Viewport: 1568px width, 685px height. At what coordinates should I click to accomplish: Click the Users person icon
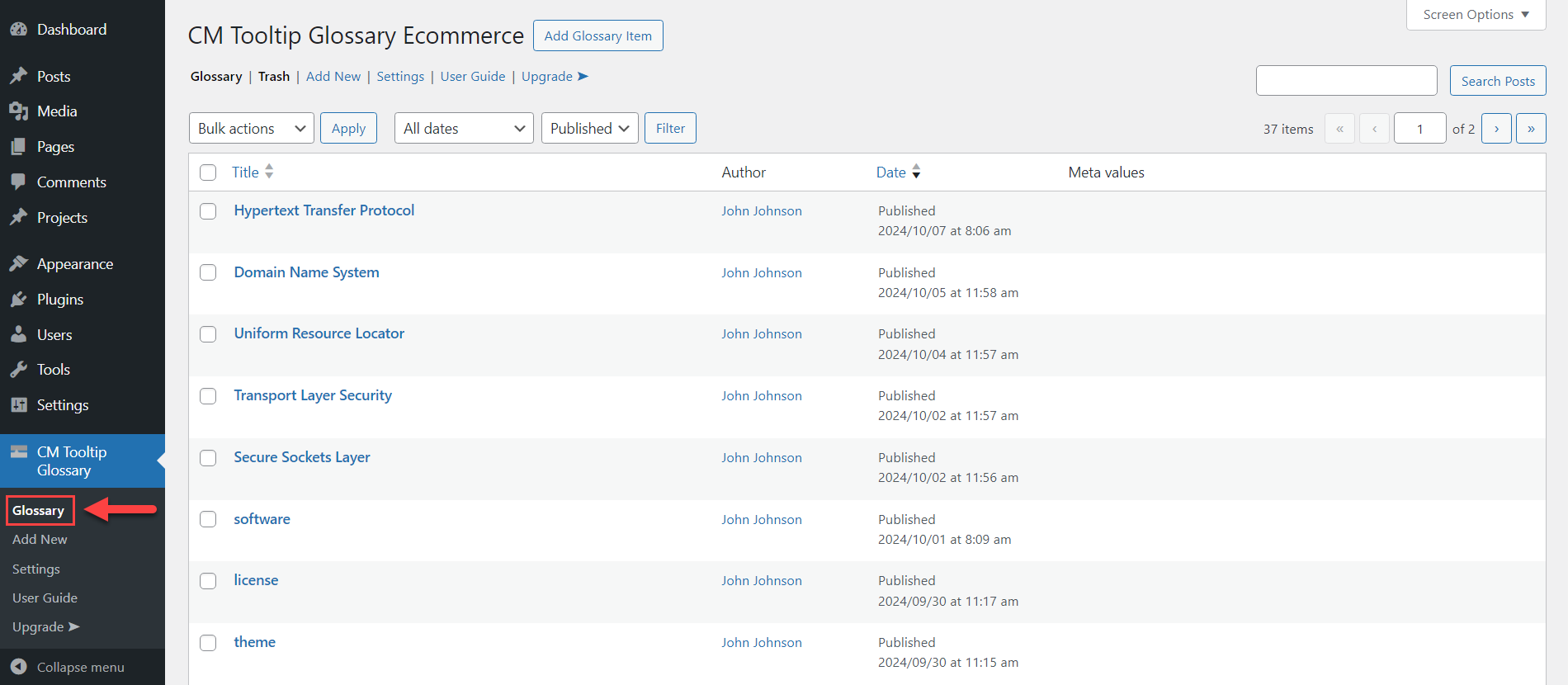click(18, 334)
